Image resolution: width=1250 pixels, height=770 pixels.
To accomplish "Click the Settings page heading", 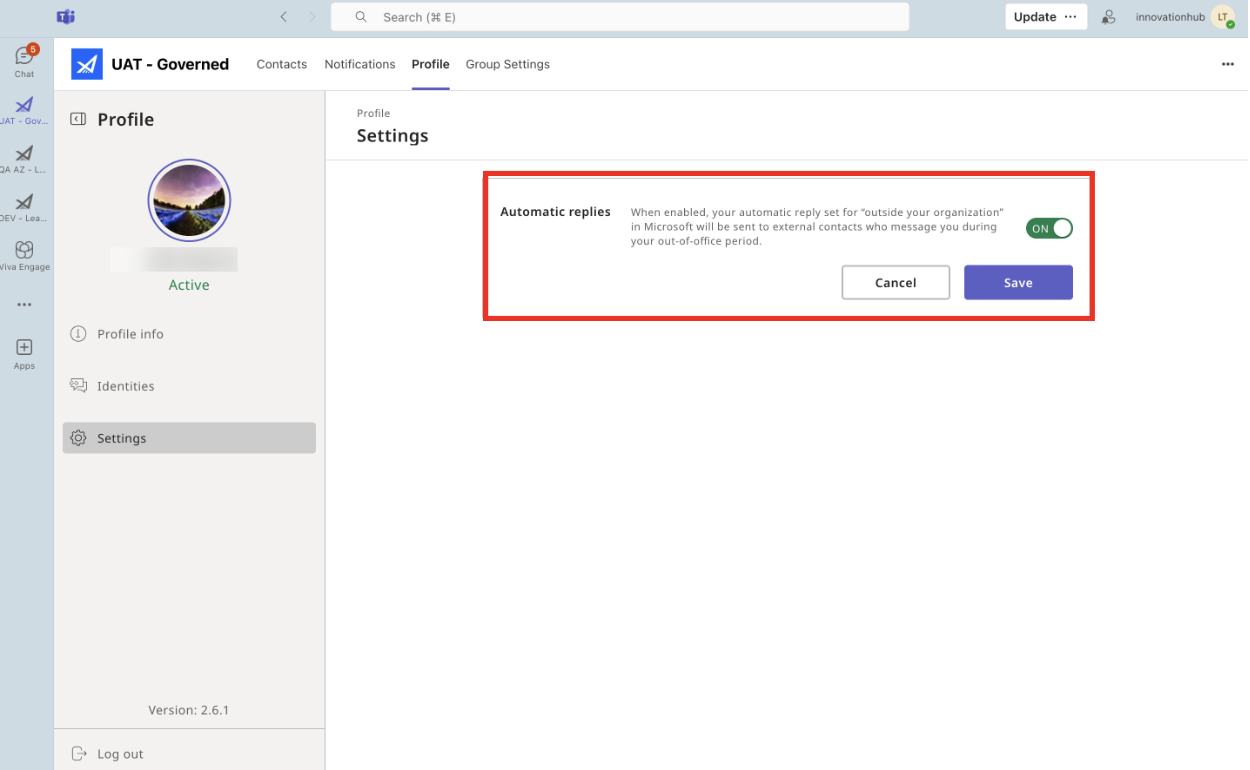I will (392, 136).
